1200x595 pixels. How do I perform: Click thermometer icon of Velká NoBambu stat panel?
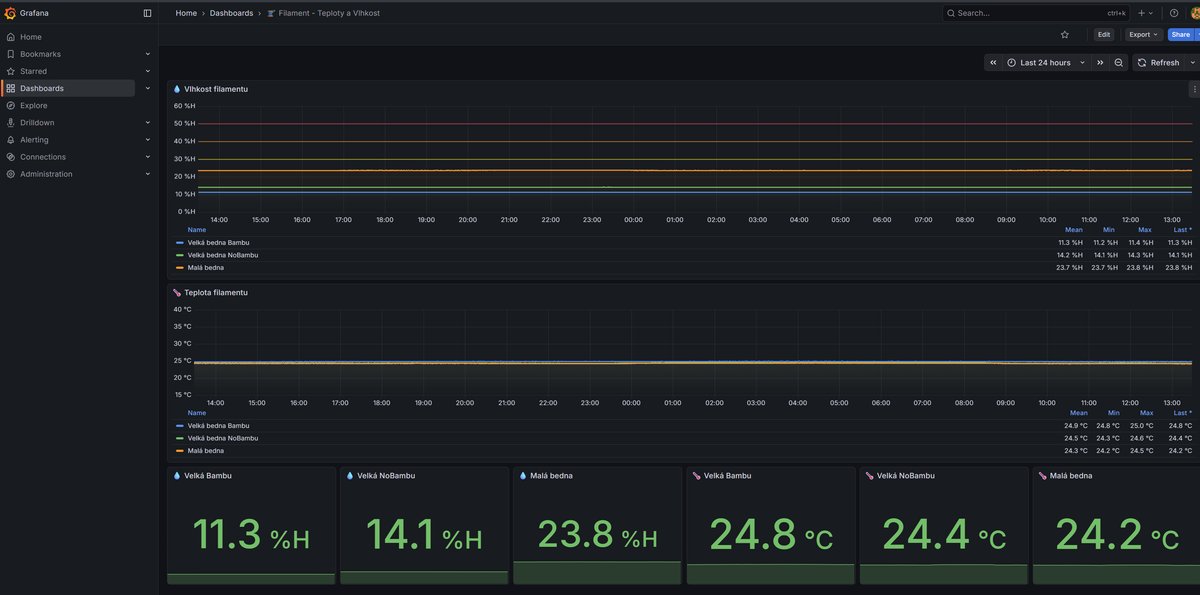tap(869, 476)
